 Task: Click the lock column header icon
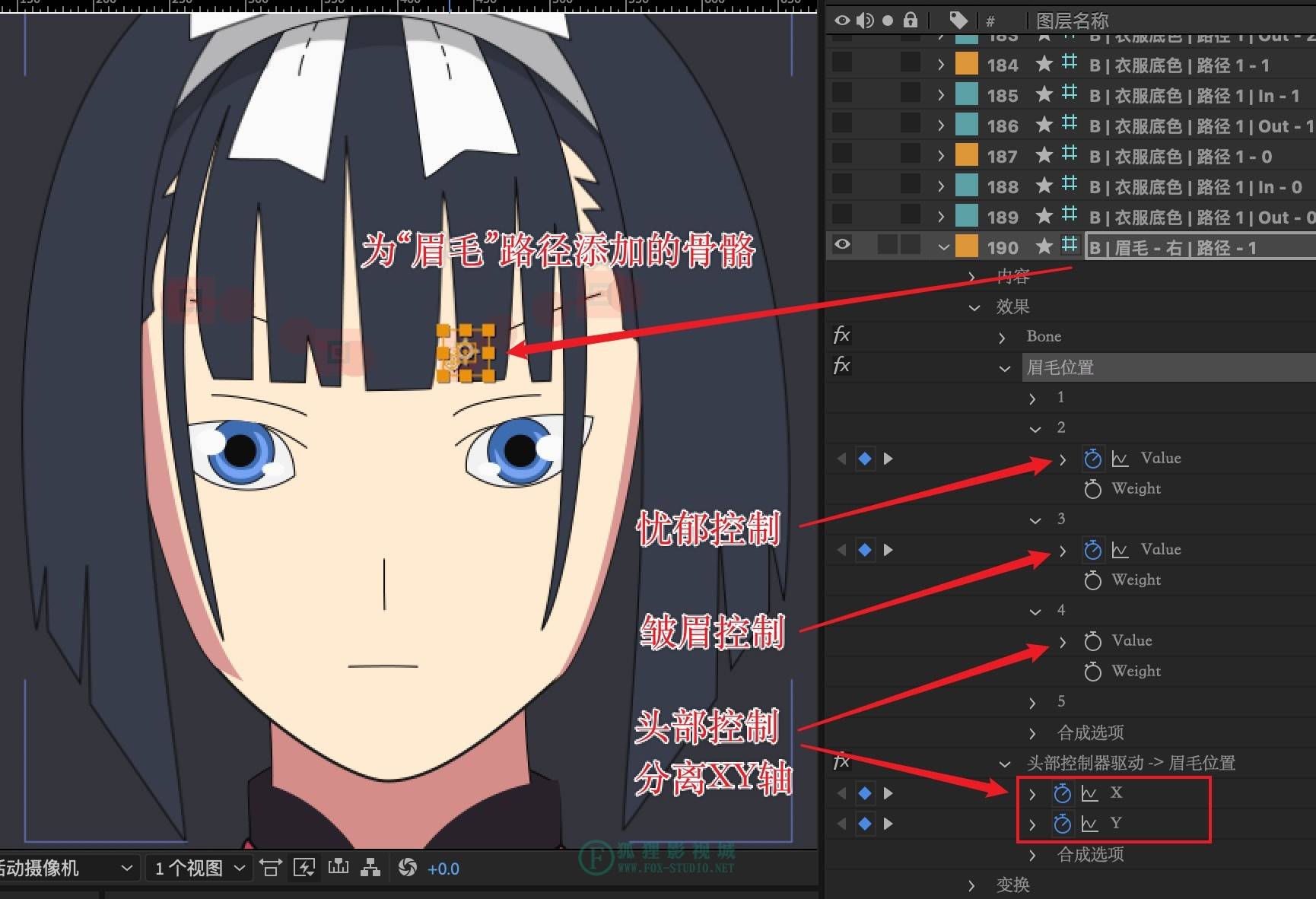pos(911,20)
